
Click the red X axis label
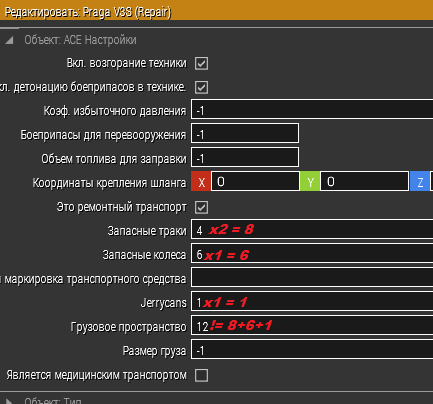tap(201, 181)
